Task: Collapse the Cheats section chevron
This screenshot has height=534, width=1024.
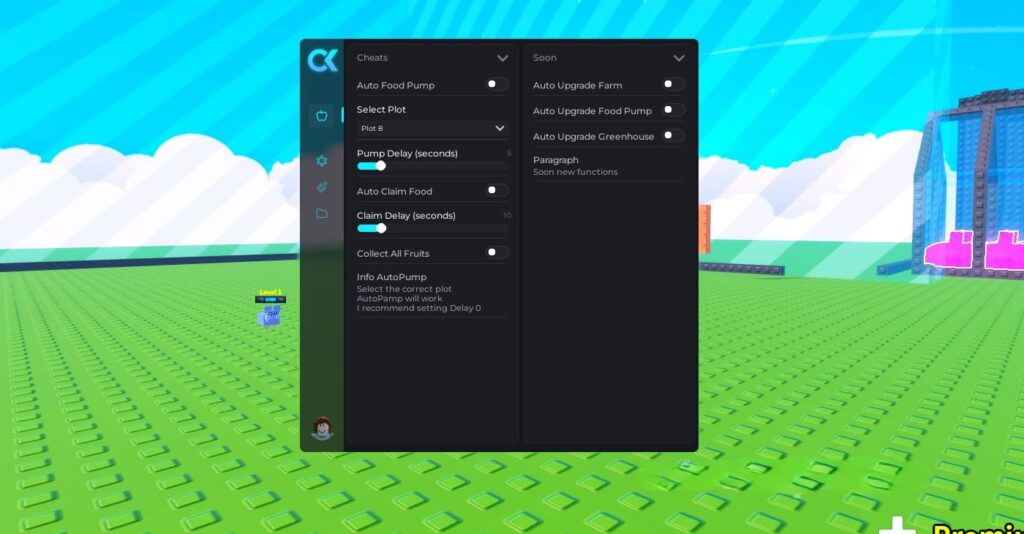Action: (x=502, y=58)
